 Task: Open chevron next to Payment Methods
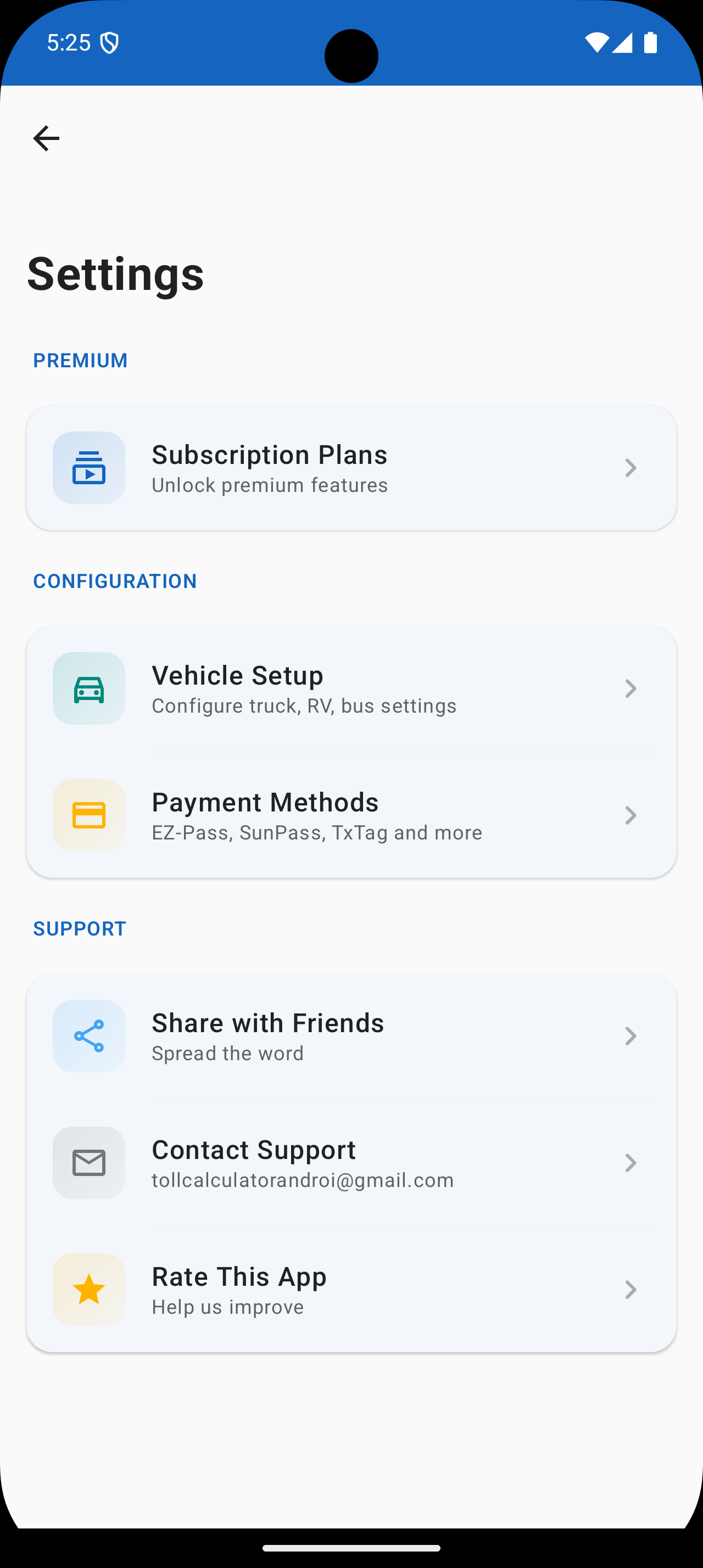pyautogui.click(x=631, y=815)
